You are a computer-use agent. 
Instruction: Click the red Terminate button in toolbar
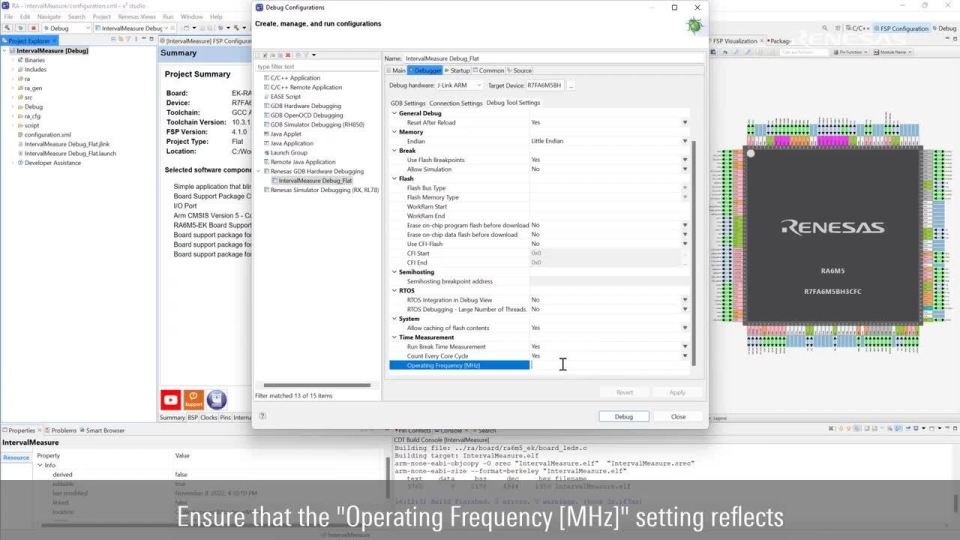click(x=34, y=28)
